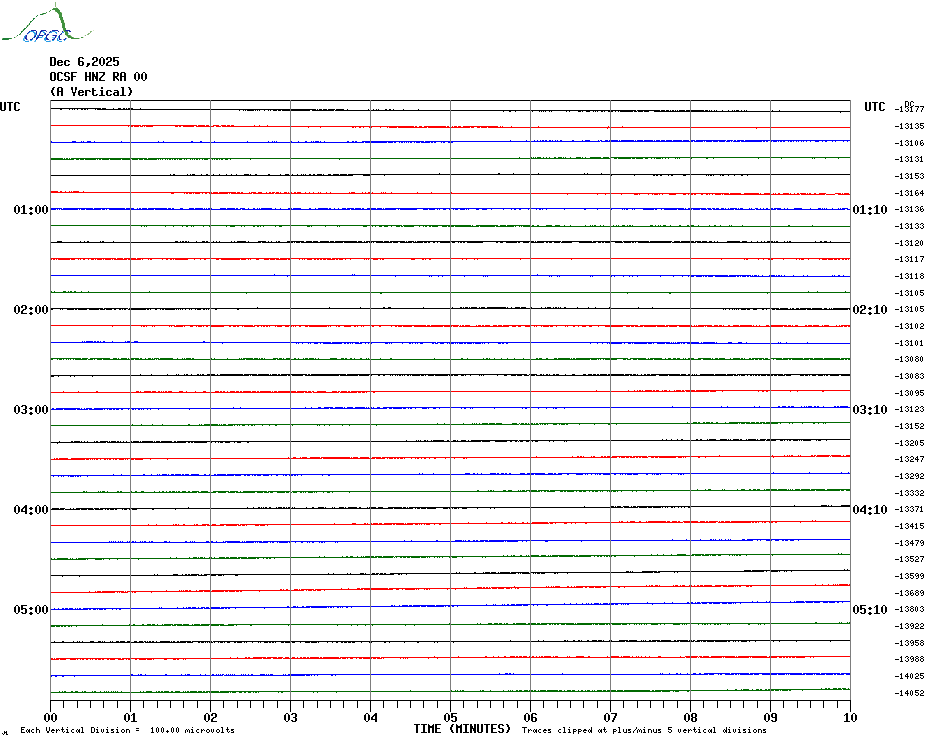
Task: Click minute label '07' on time axis
Action: click(611, 717)
